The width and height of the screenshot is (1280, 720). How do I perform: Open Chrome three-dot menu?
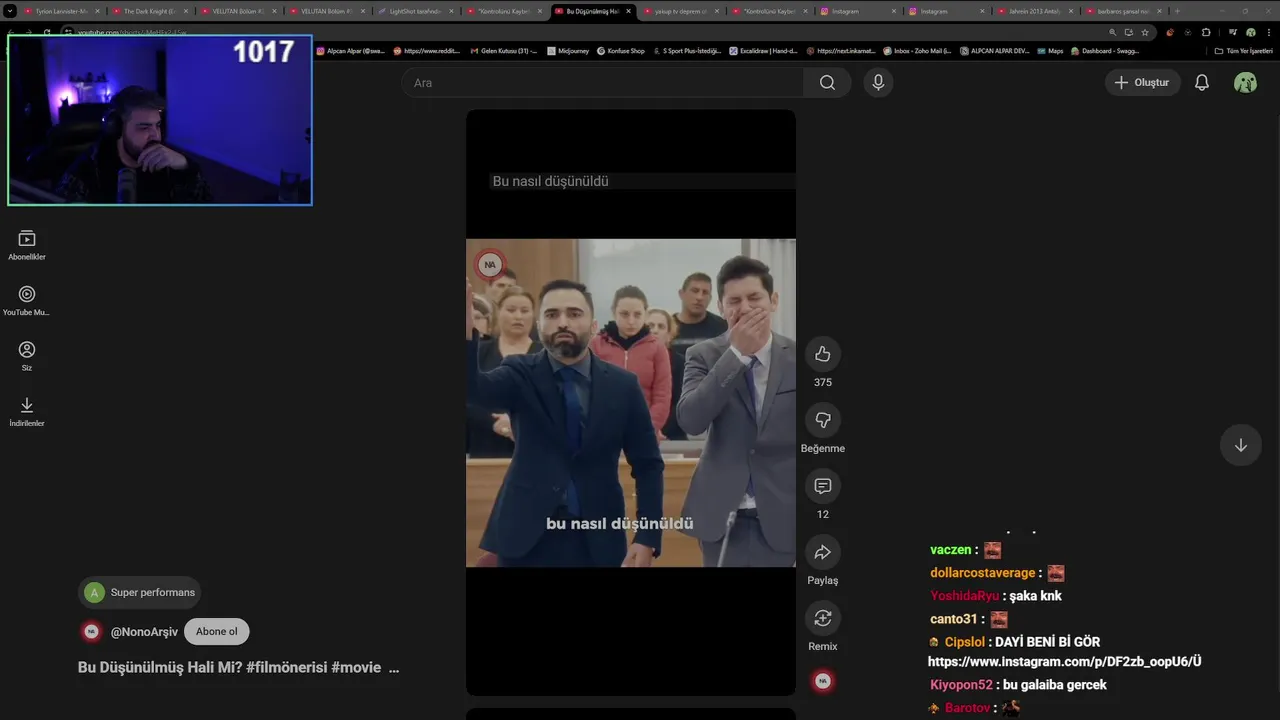tap(1268, 32)
